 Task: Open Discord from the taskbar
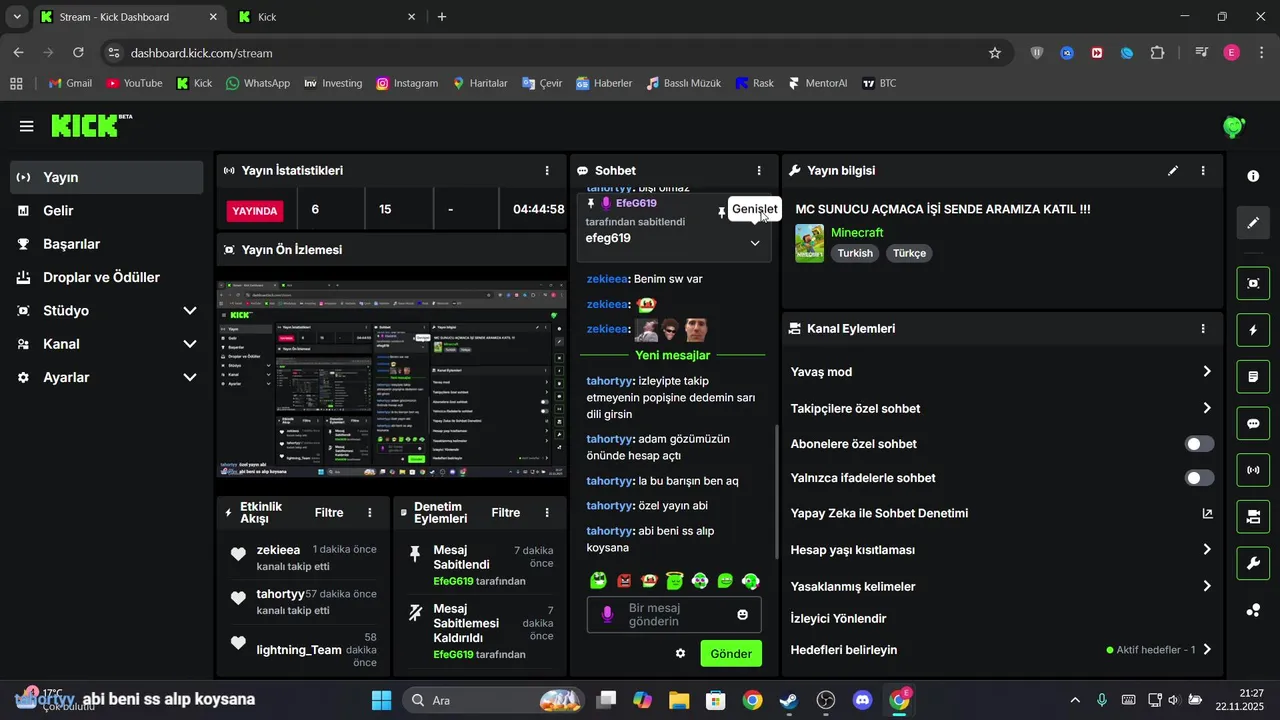click(863, 700)
